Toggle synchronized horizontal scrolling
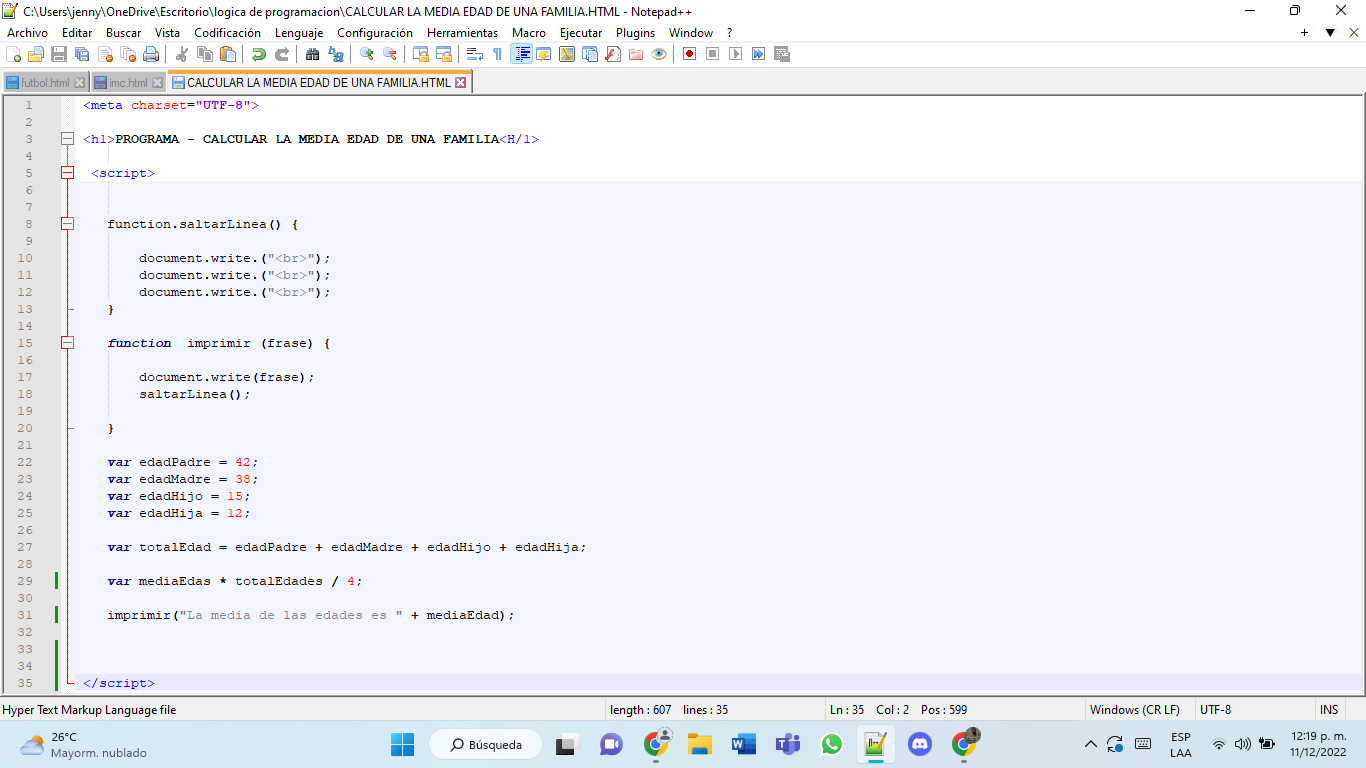This screenshot has height=768, width=1366. (444, 54)
